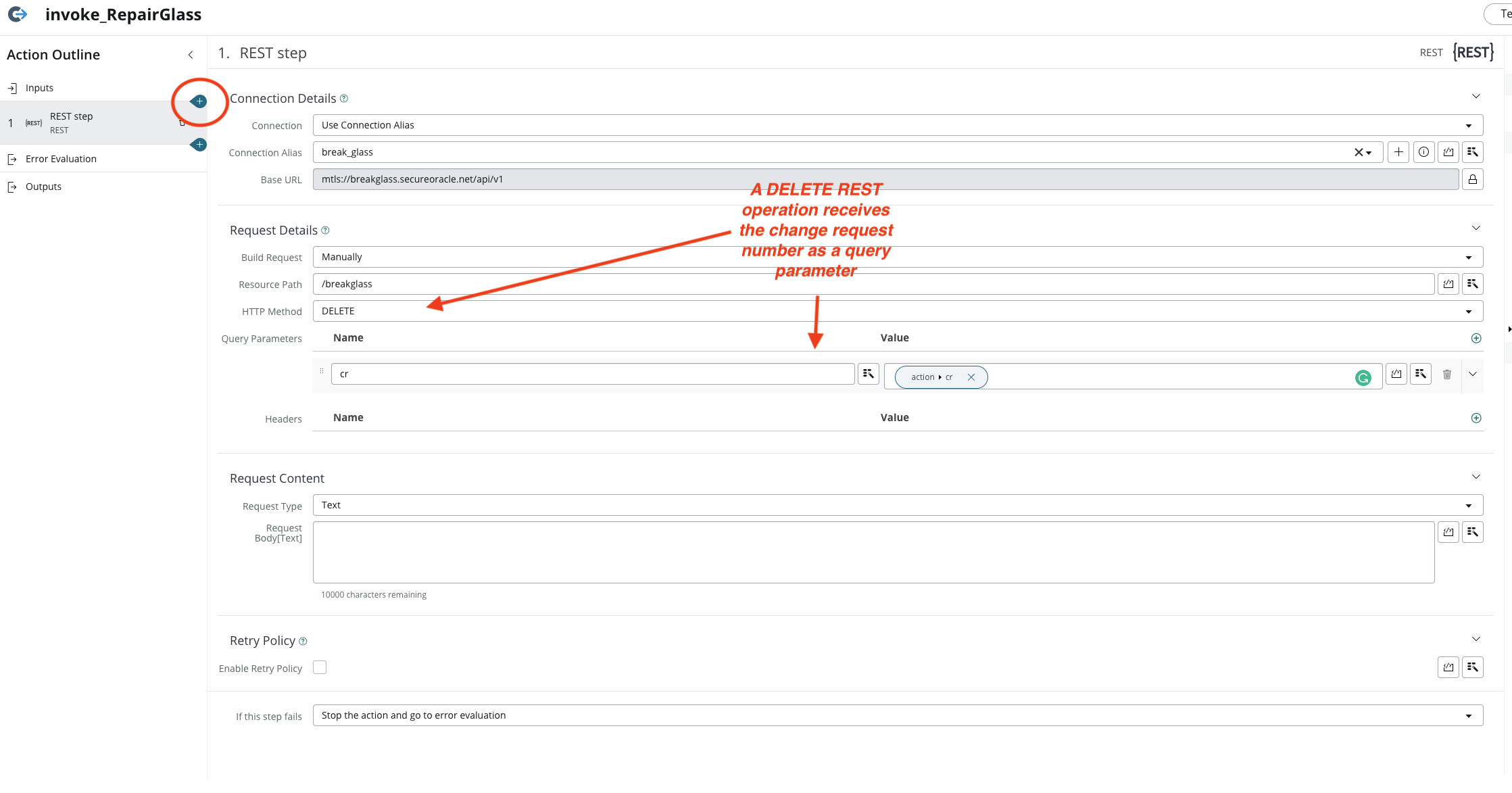Enable the Retry Policy checkbox
Viewport: 1512px width, 793px height.
click(320, 667)
